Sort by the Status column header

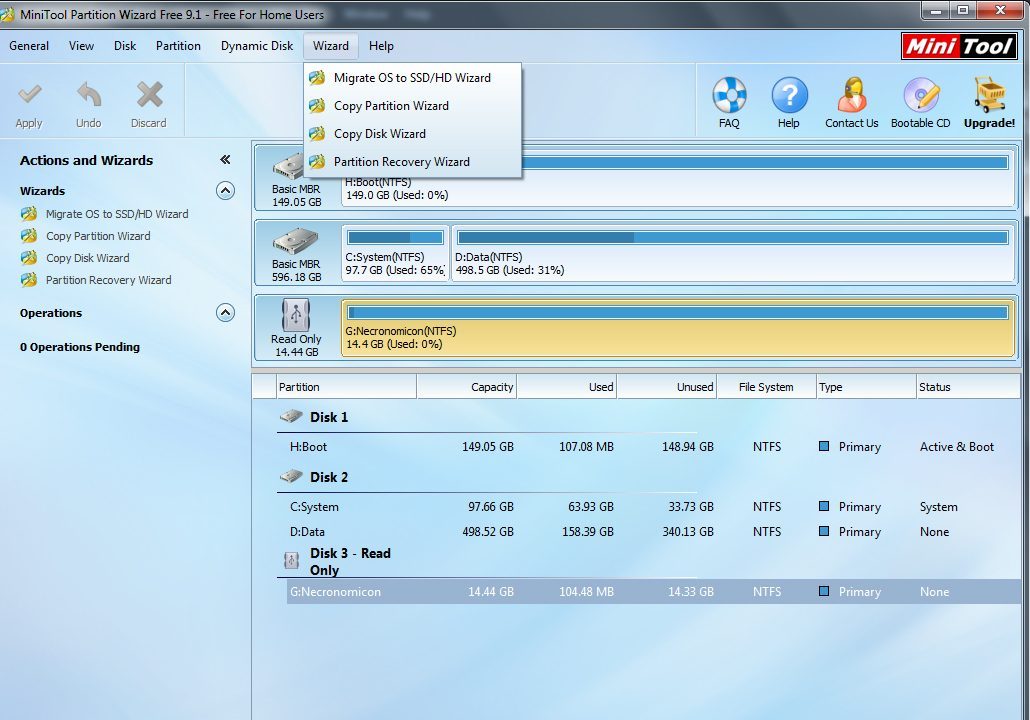968,387
